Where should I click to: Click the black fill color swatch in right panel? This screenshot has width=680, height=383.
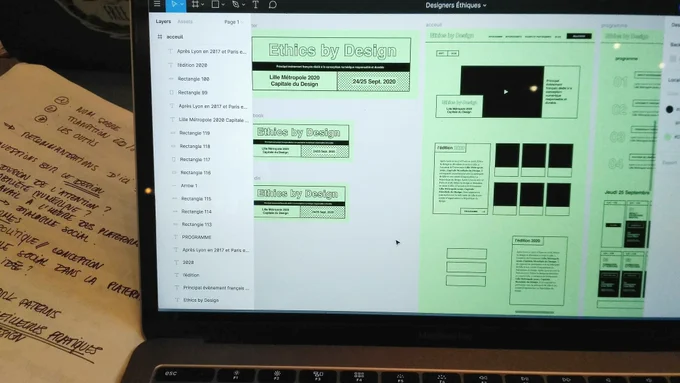pos(670,109)
